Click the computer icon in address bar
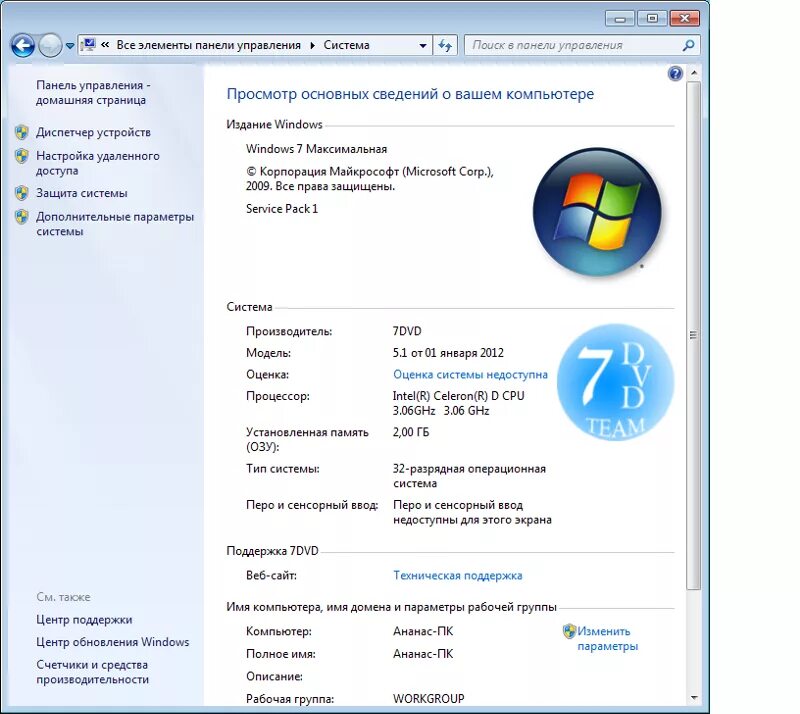 (88, 45)
